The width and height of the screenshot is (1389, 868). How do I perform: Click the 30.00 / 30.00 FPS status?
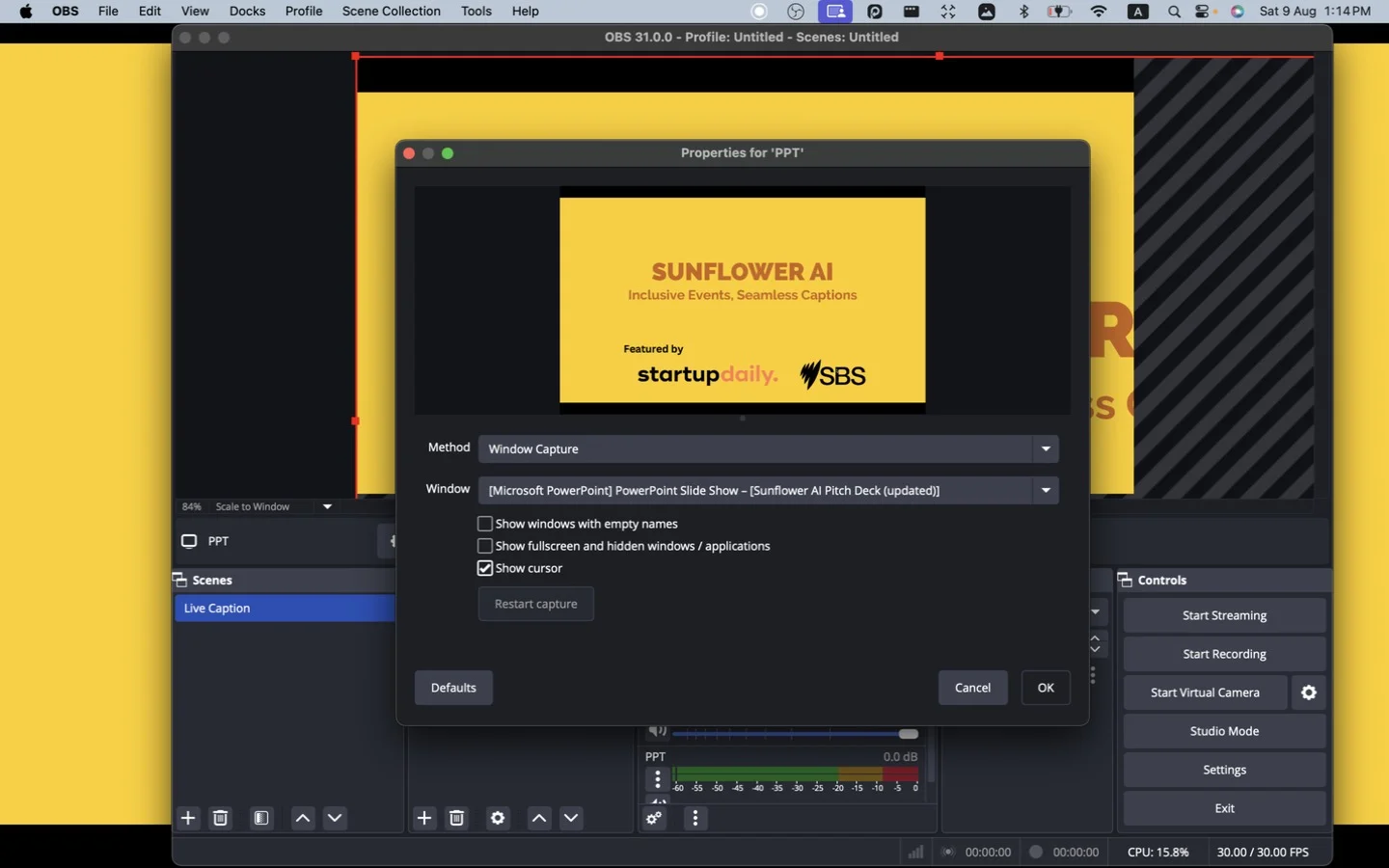1263,852
